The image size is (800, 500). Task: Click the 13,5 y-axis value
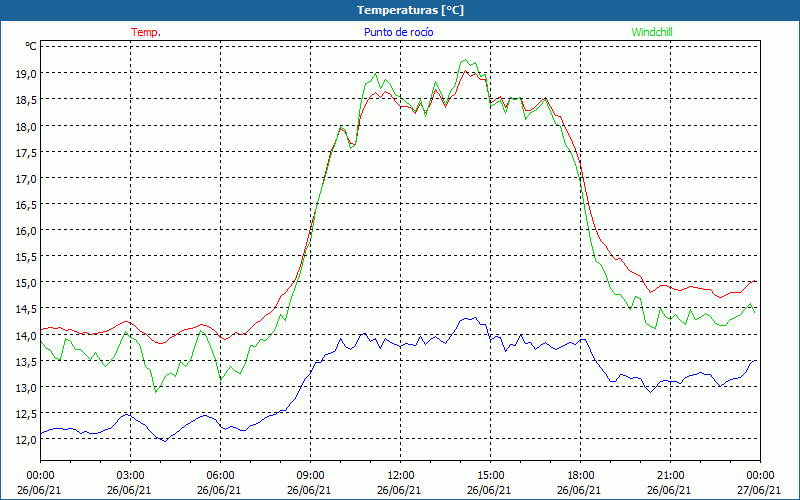(28, 361)
